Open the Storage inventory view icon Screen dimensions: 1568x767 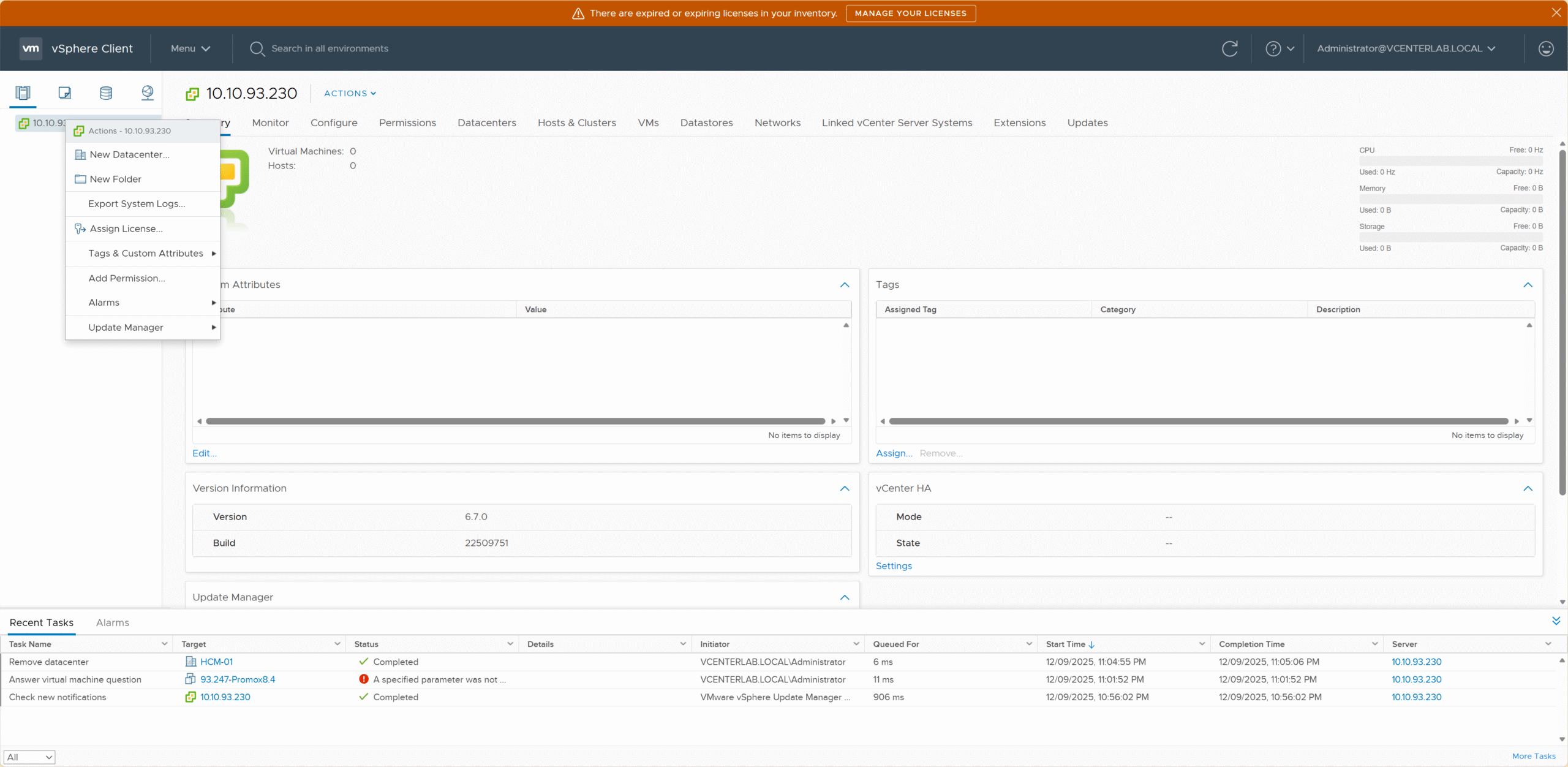(106, 93)
